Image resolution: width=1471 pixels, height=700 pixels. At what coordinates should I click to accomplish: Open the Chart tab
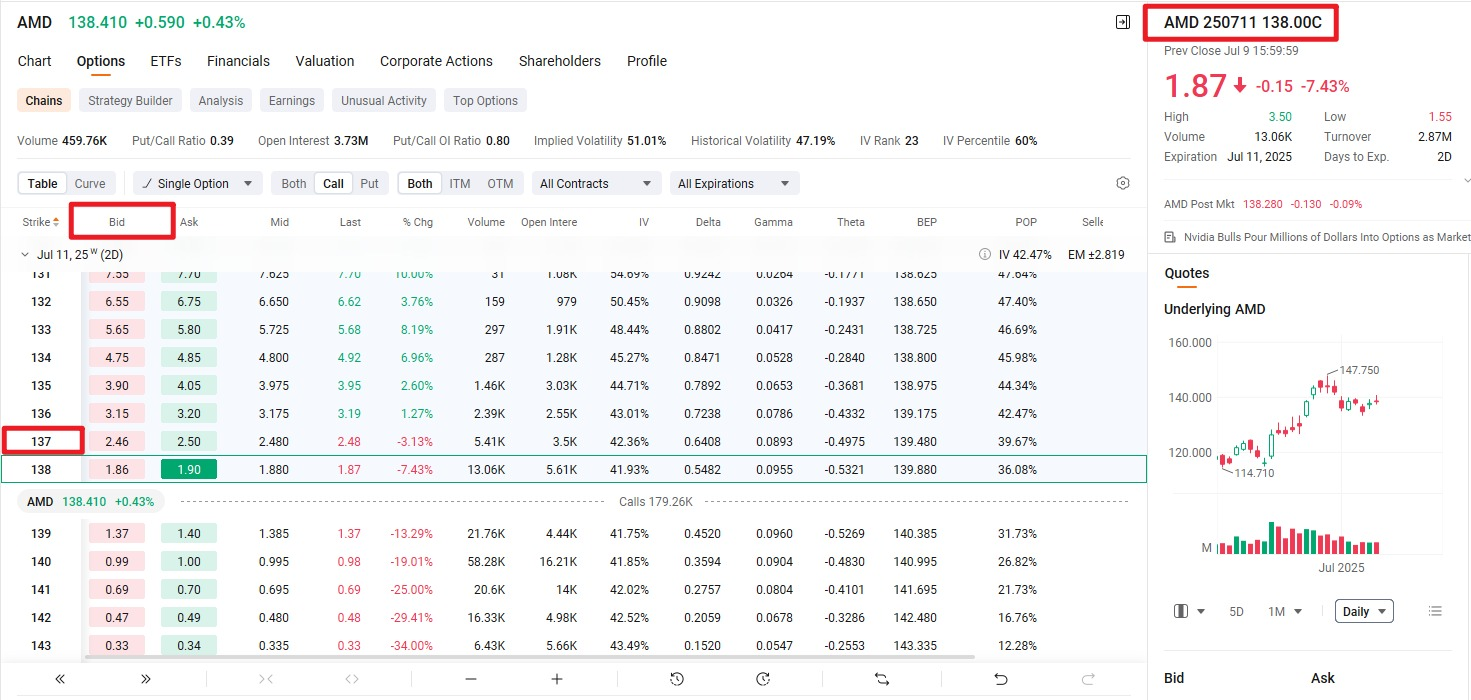(x=34, y=61)
